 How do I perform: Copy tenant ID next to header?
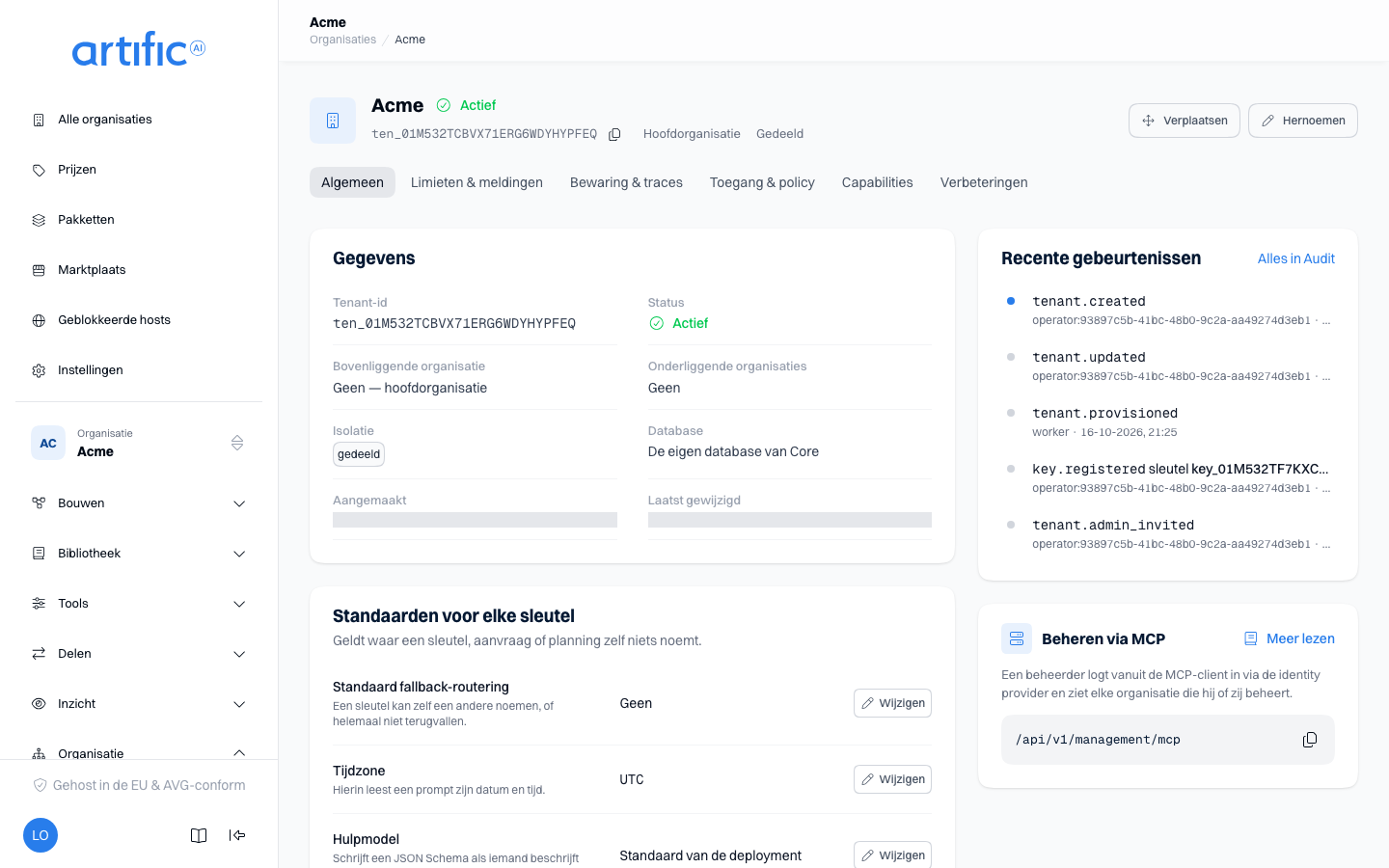614,134
